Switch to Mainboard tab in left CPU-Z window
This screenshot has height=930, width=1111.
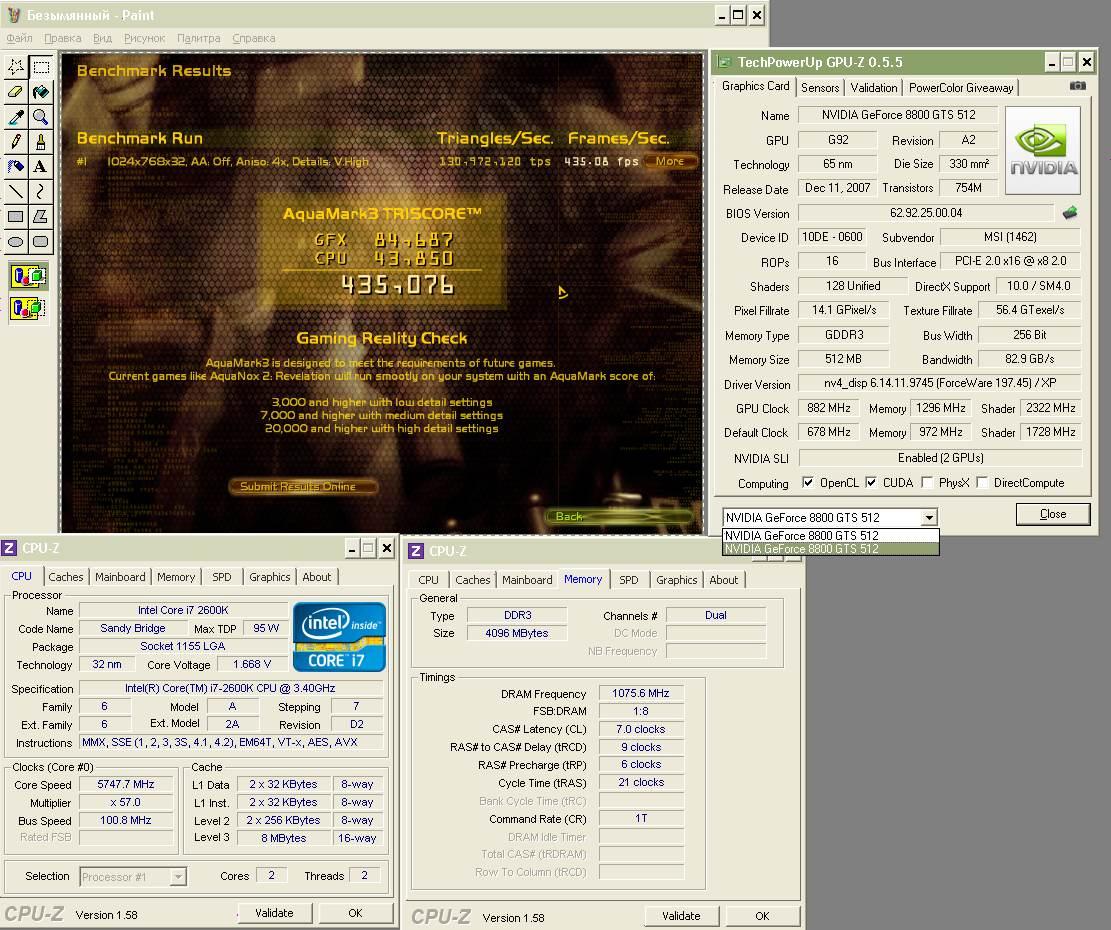point(120,577)
